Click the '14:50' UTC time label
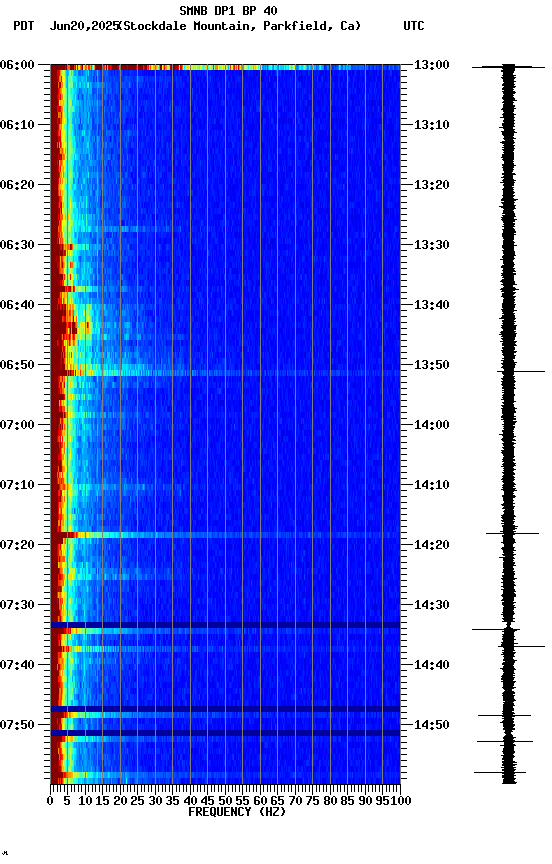This screenshot has height=864, width=552. coord(432,726)
